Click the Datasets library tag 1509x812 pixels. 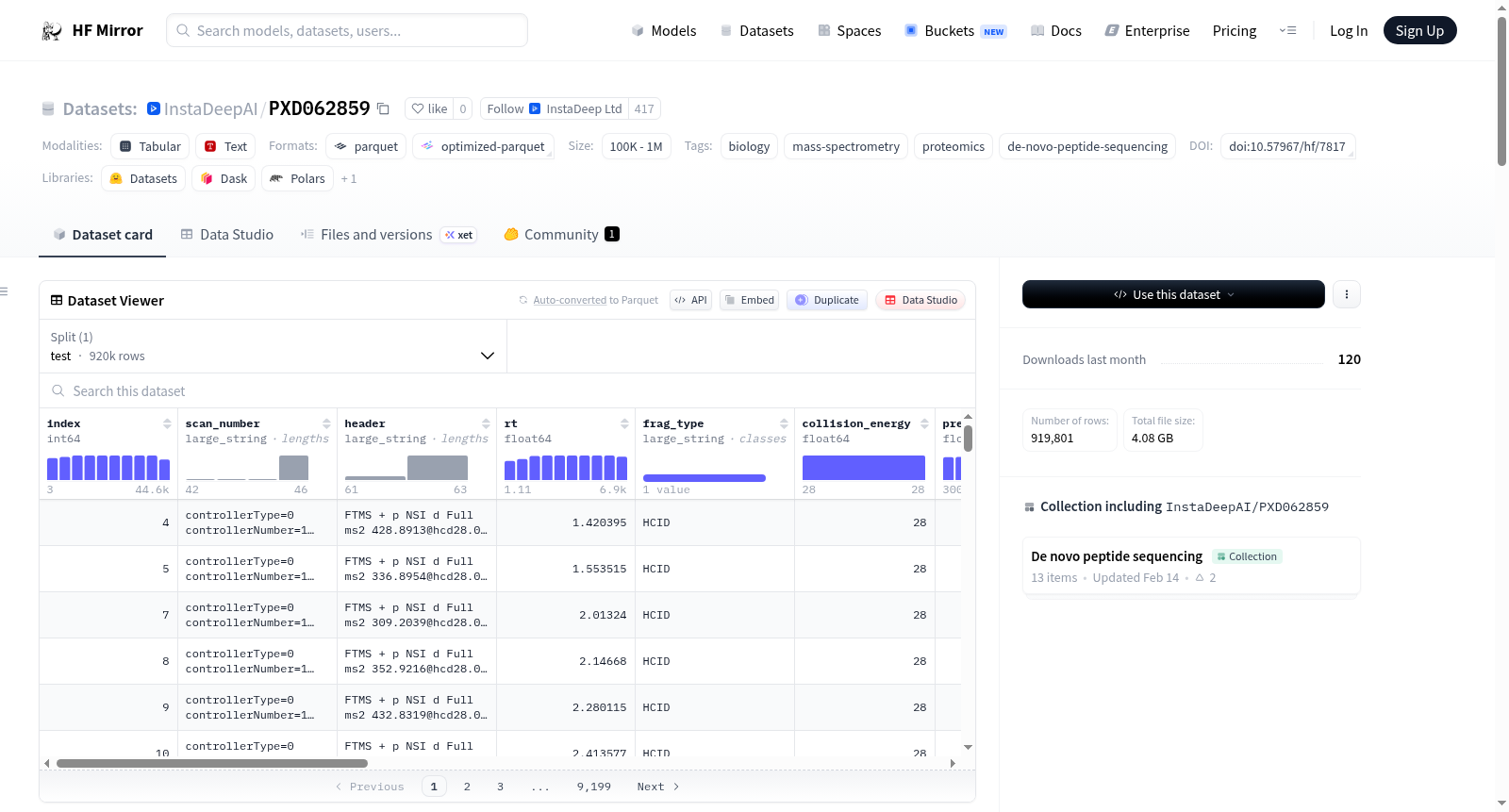(143, 178)
